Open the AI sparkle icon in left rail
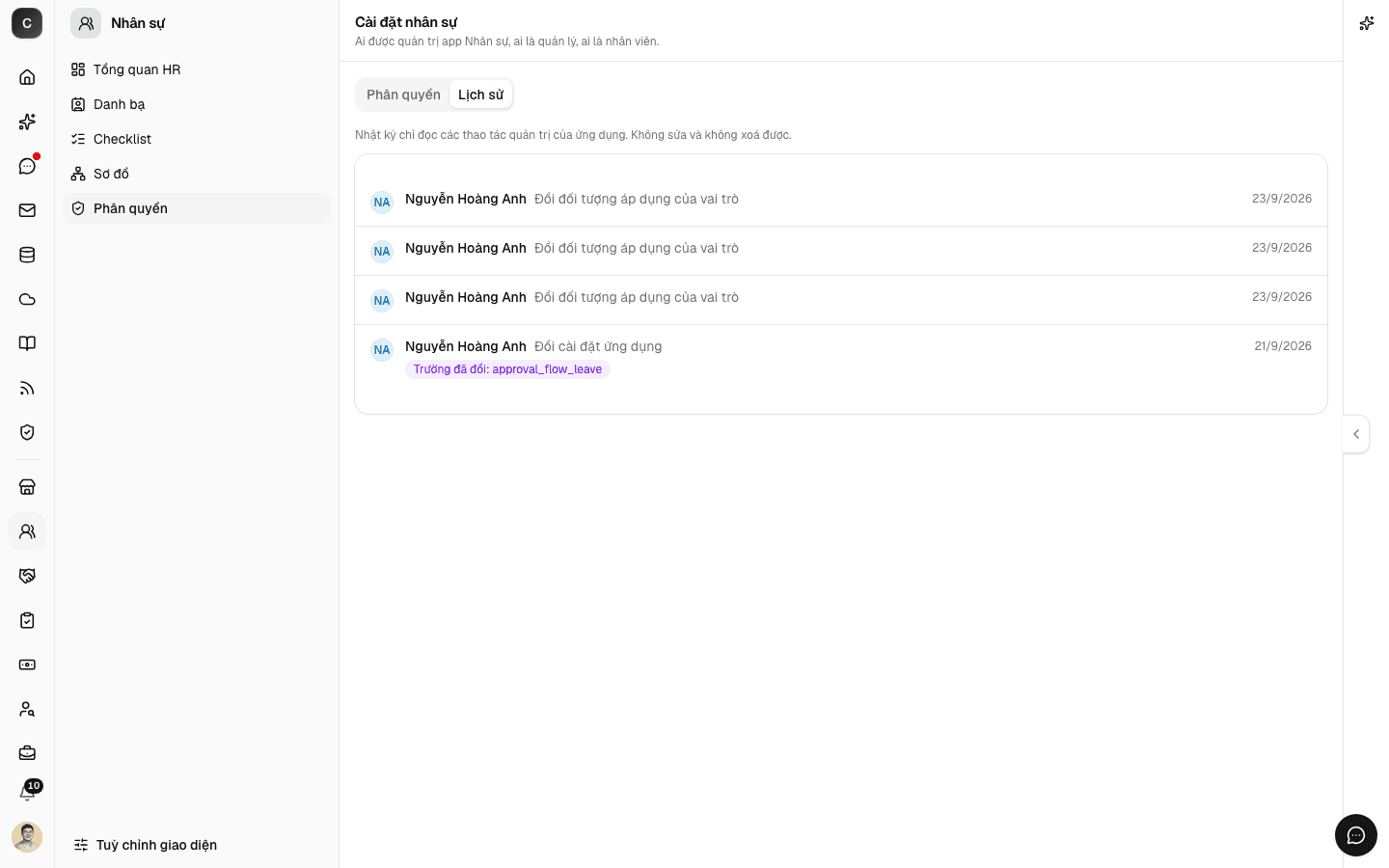Viewport: 1389px width, 868px height. pos(27,122)
